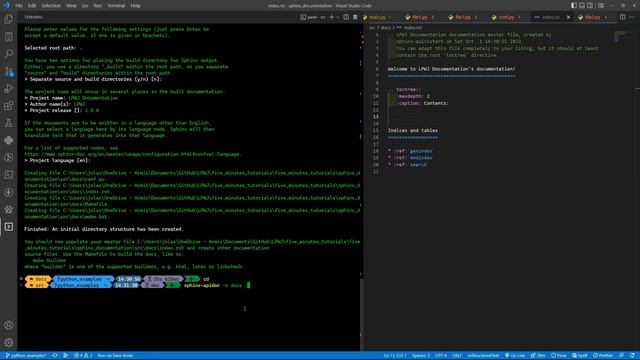Screen dimensions: 640x360
Task: Switch to the index.rst editor tab
Action: [x=550, y=17]
